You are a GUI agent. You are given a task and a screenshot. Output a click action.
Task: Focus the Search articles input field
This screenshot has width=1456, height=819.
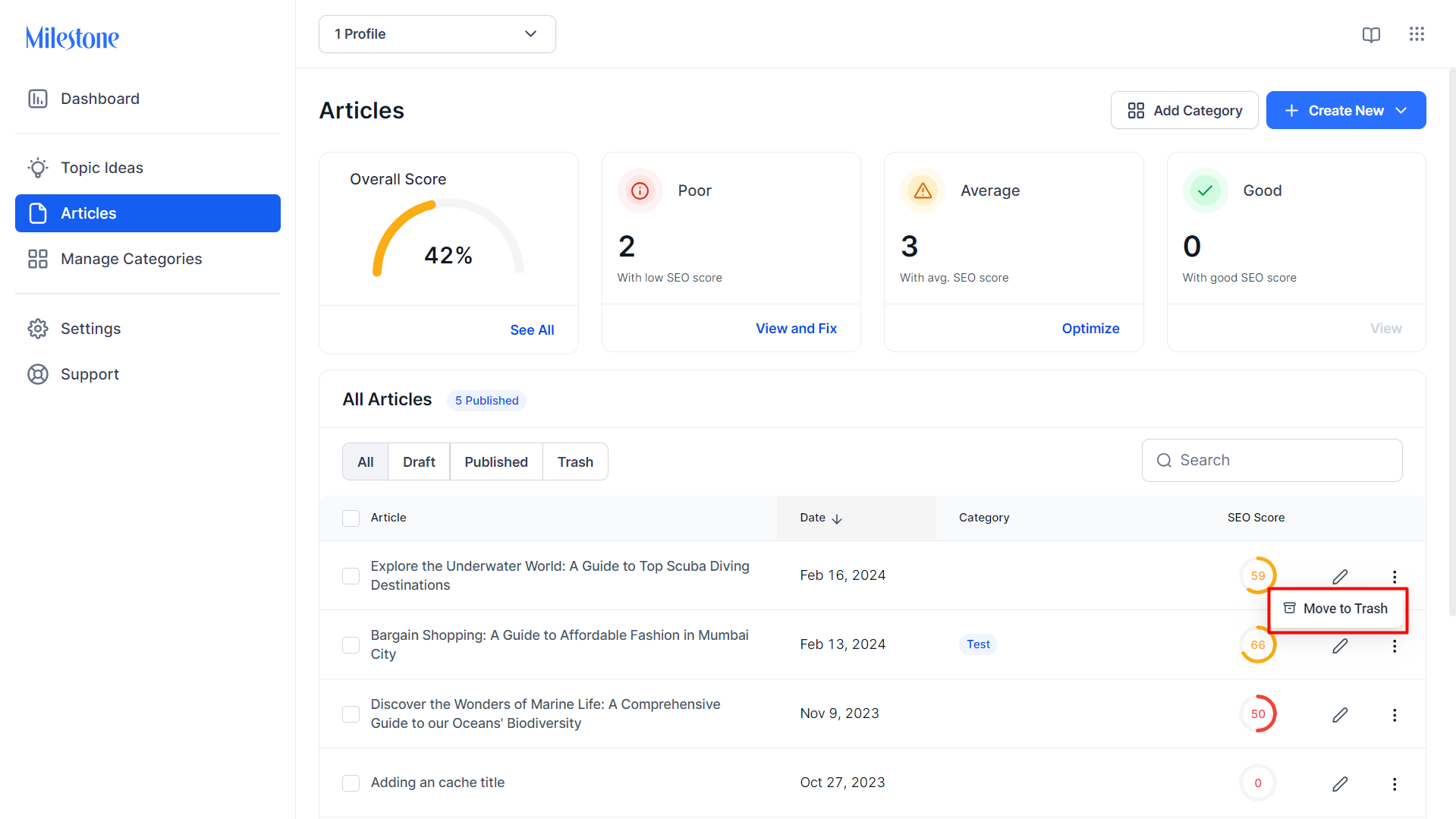pyautogui.click(x=1272, y=461)
